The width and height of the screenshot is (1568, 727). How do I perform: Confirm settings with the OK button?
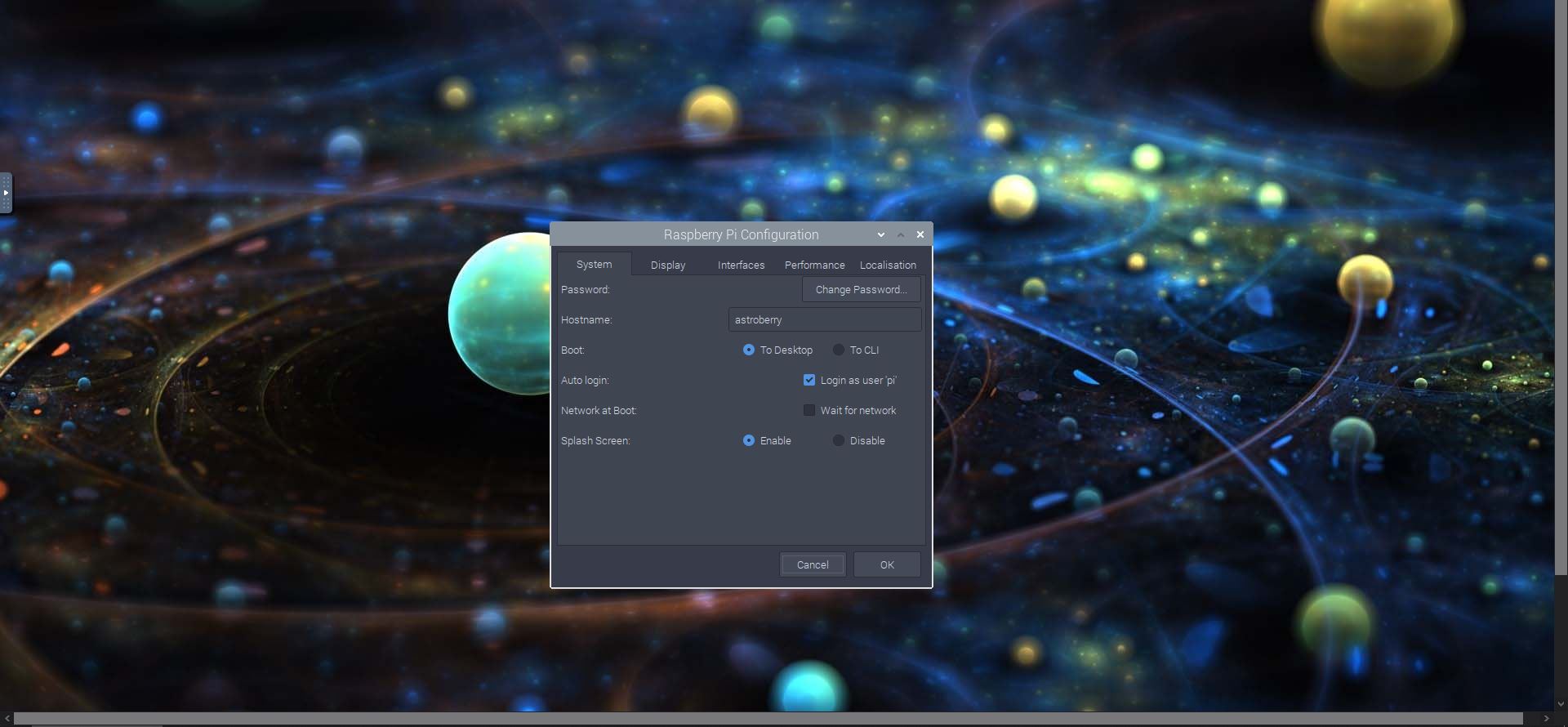pos(887,564)
